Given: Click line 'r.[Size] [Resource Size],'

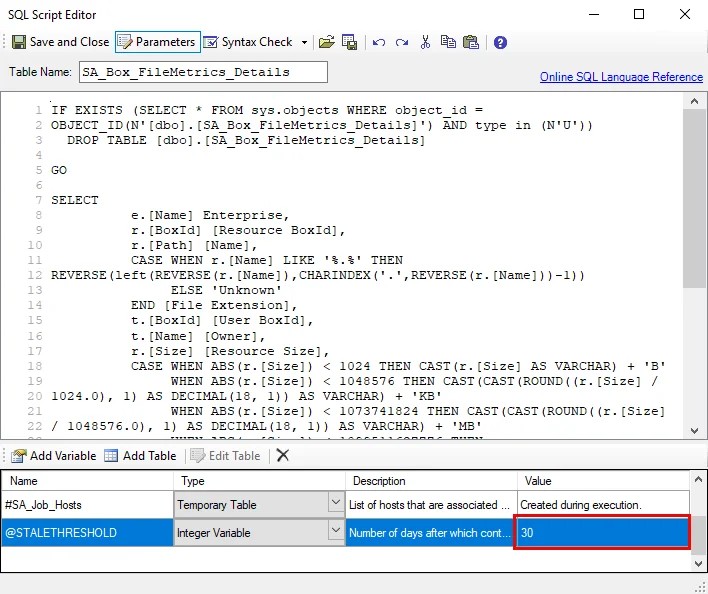Looking at the screenshot, I should tap(230, 351).
